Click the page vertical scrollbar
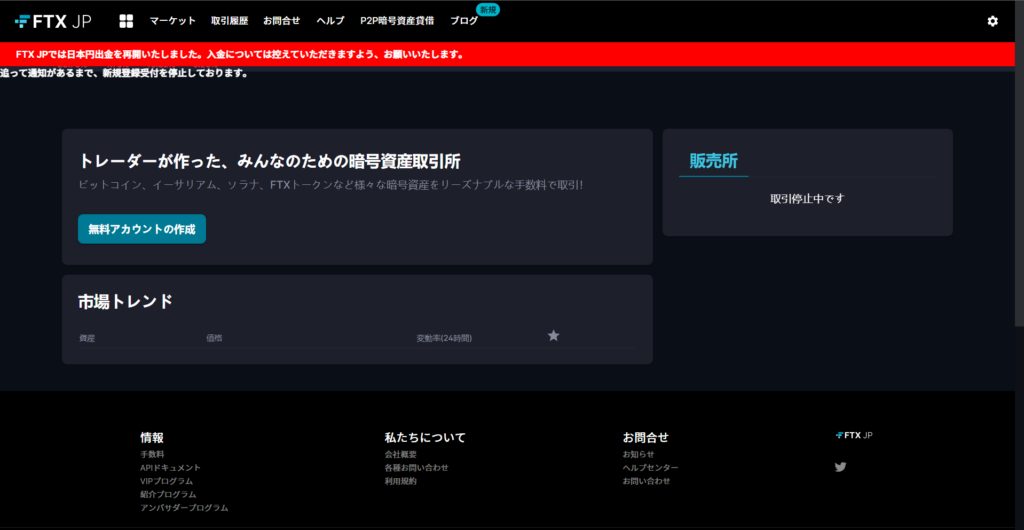 1019,163
